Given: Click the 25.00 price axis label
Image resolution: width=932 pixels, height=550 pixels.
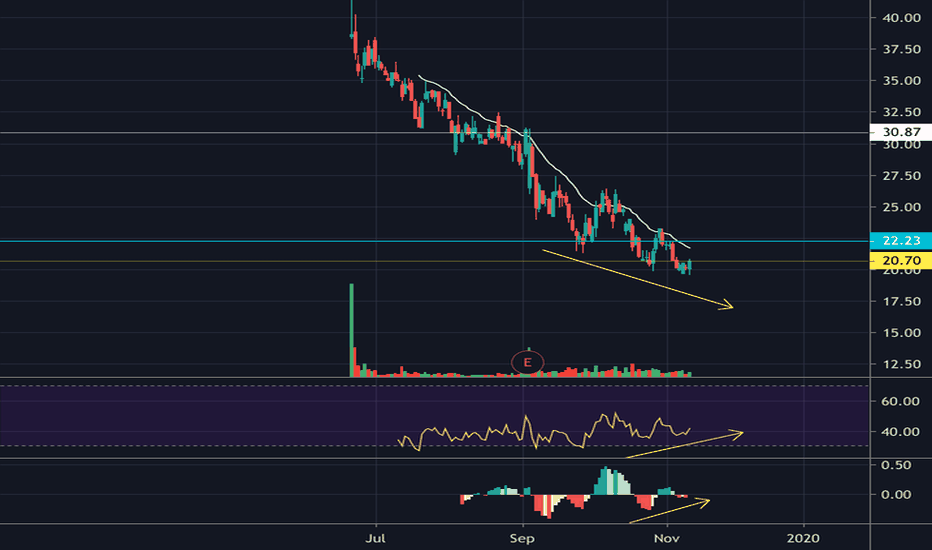Looking at the screenshot, I should point(901,208).
